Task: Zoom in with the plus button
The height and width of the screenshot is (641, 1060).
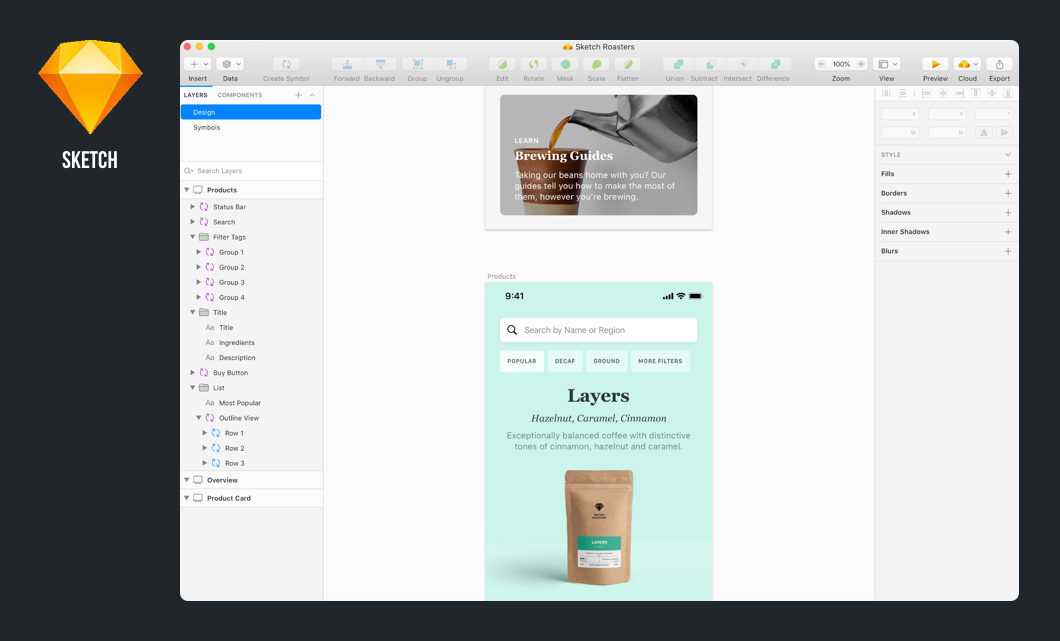Action: point(861,64)
